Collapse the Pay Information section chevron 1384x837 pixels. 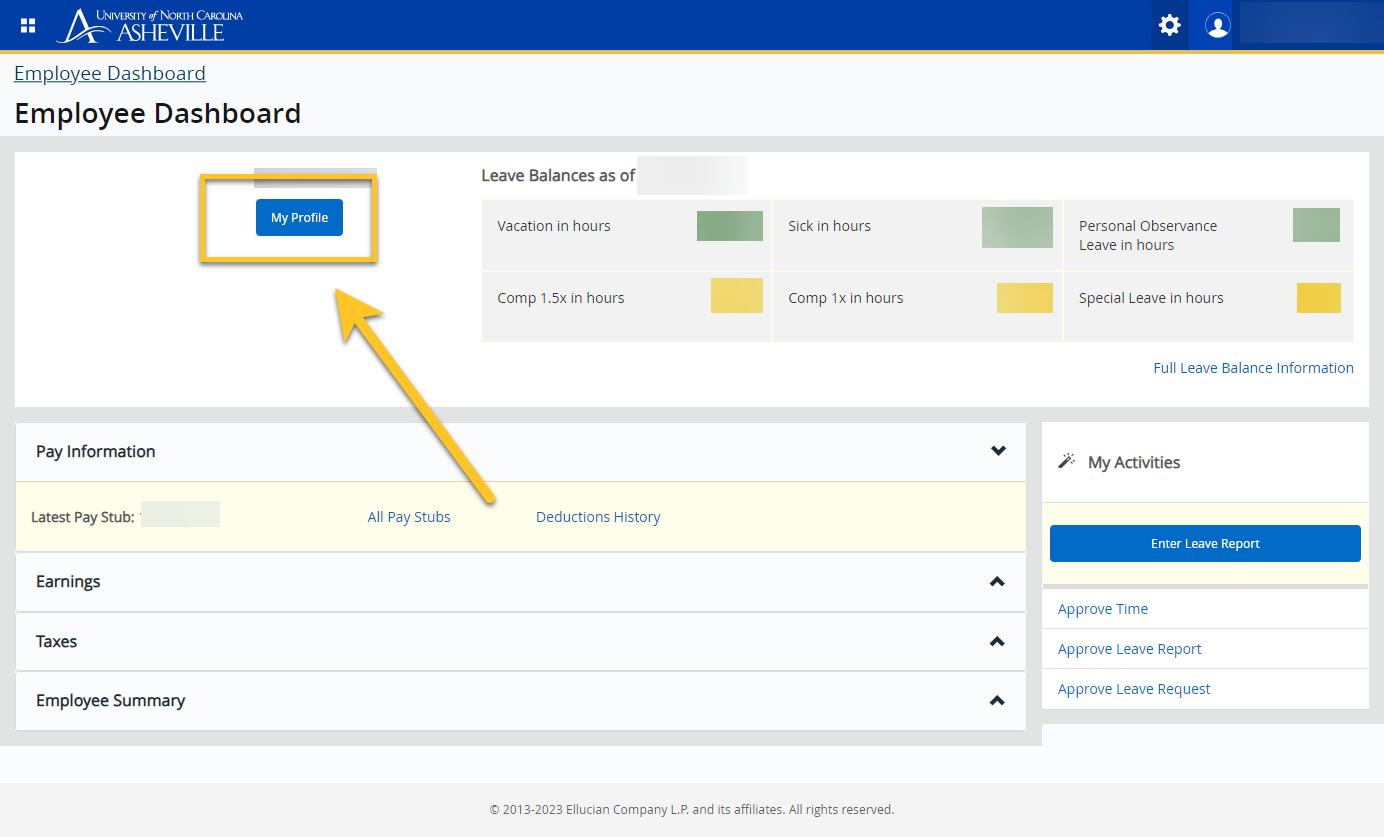click(997, 451)
